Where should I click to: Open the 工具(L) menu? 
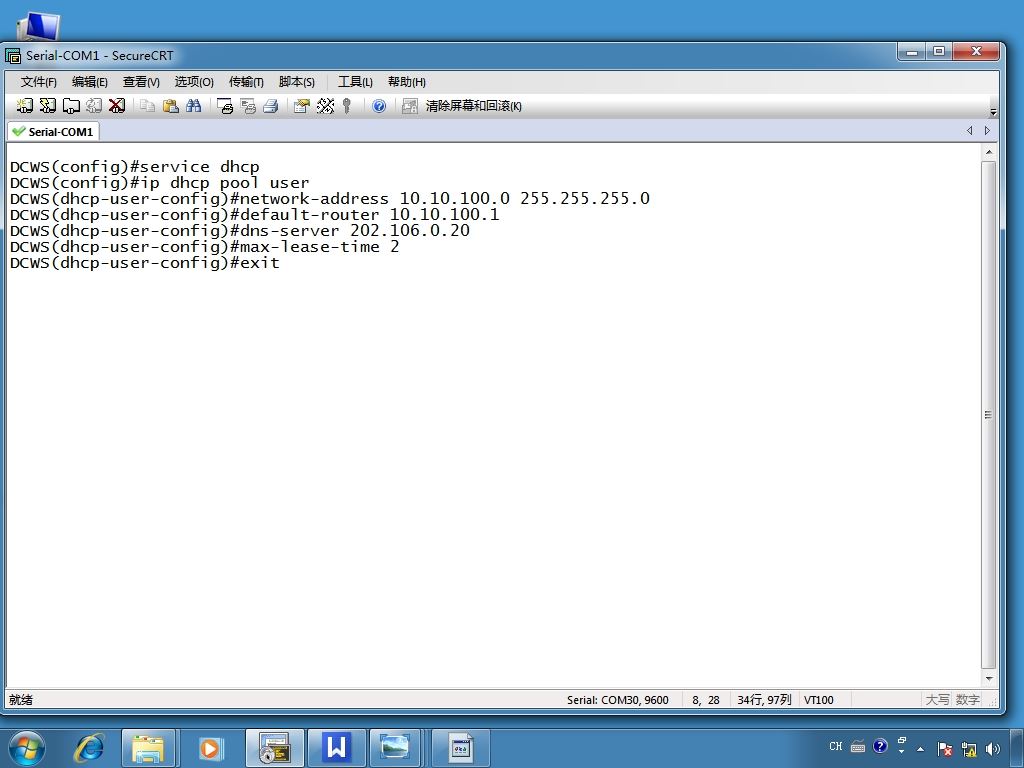(x=355, y=82)
